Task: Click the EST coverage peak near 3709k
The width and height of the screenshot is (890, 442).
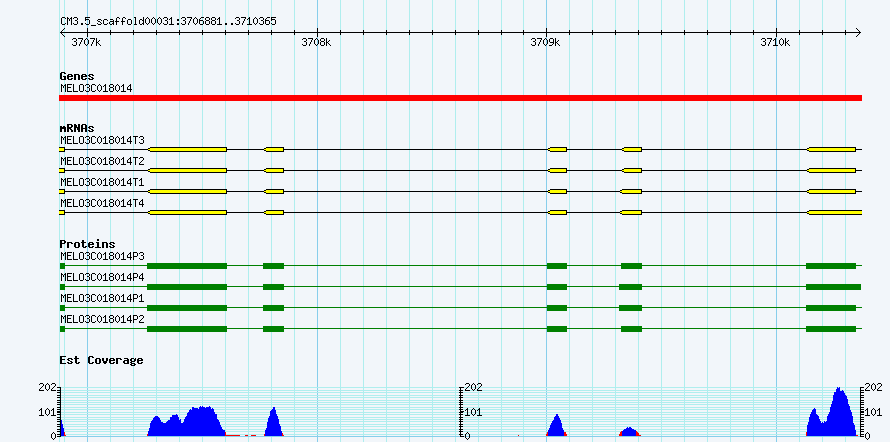Action: click(557, 426)
